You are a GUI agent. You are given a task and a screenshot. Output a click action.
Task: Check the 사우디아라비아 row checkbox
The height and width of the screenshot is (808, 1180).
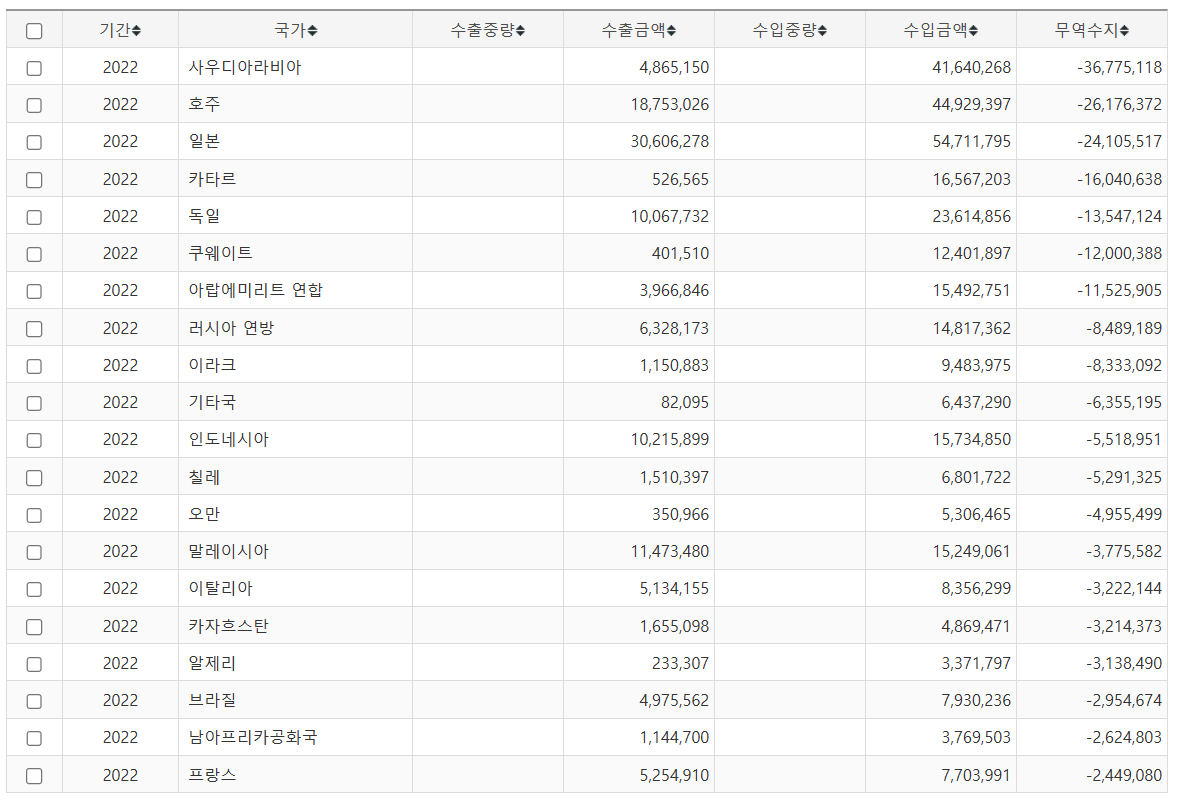(x=34, y=68)
